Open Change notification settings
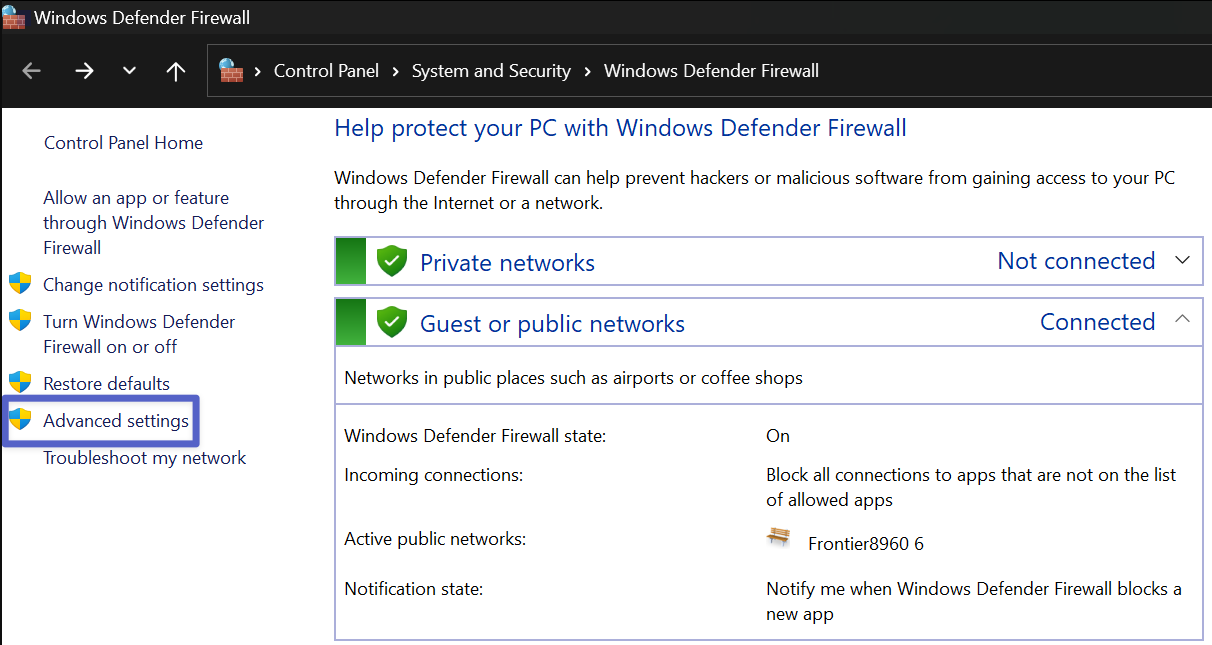Screen dimensions: 1212x645 153,285
